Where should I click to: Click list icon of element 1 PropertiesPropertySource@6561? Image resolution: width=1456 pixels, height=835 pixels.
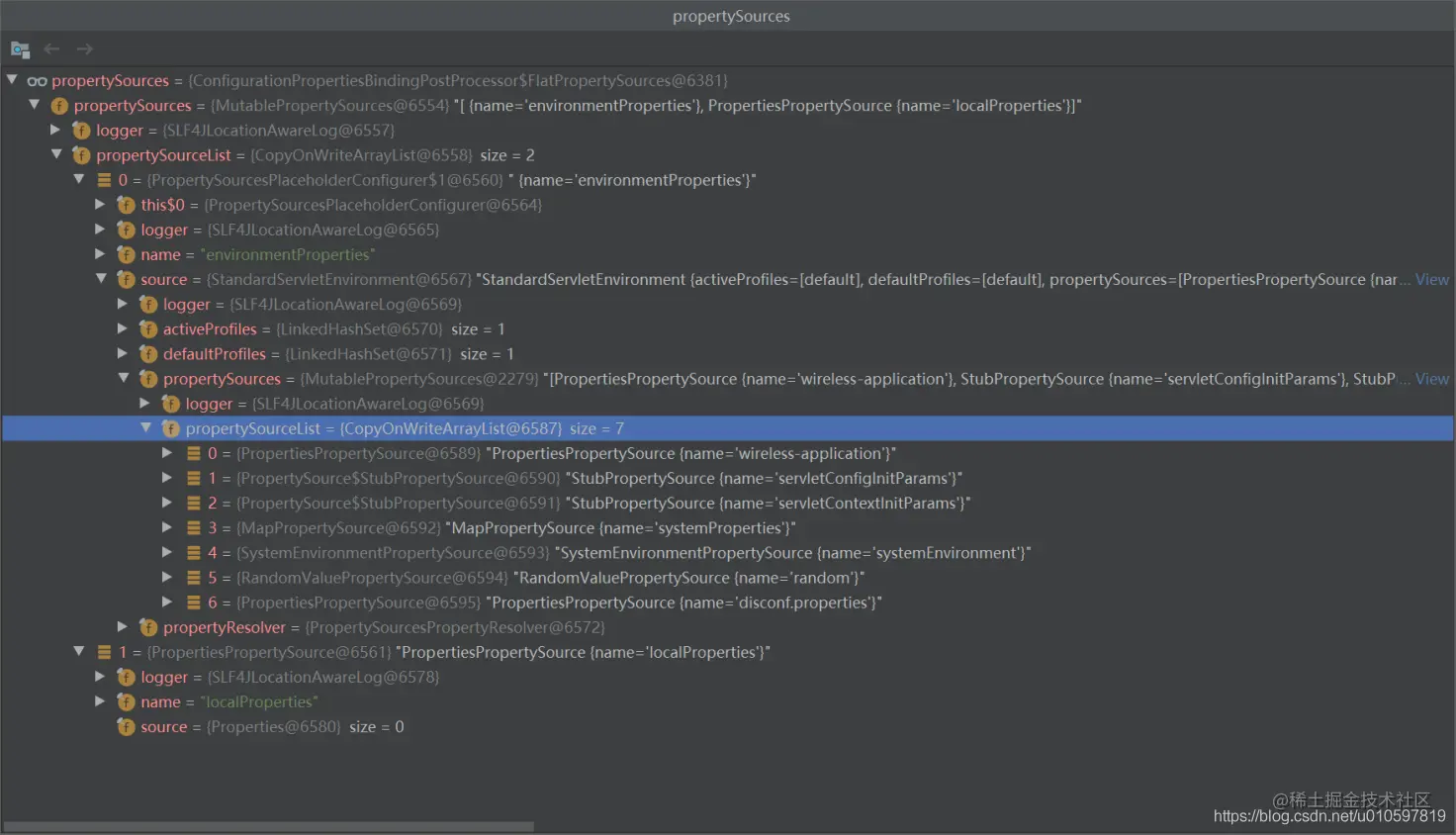(104, 652)
